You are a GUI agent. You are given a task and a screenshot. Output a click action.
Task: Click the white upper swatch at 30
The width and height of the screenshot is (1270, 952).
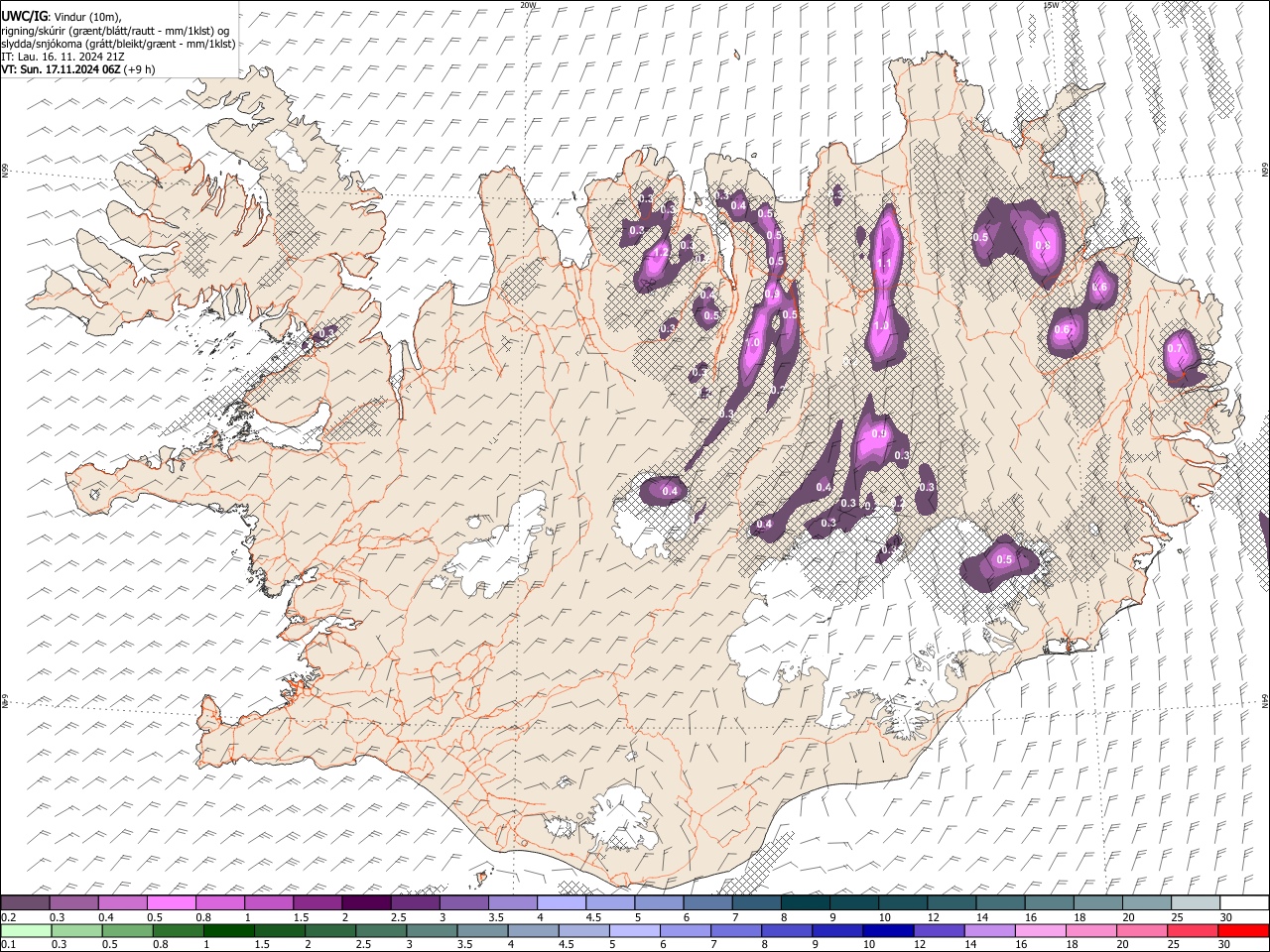[1243, 902]
